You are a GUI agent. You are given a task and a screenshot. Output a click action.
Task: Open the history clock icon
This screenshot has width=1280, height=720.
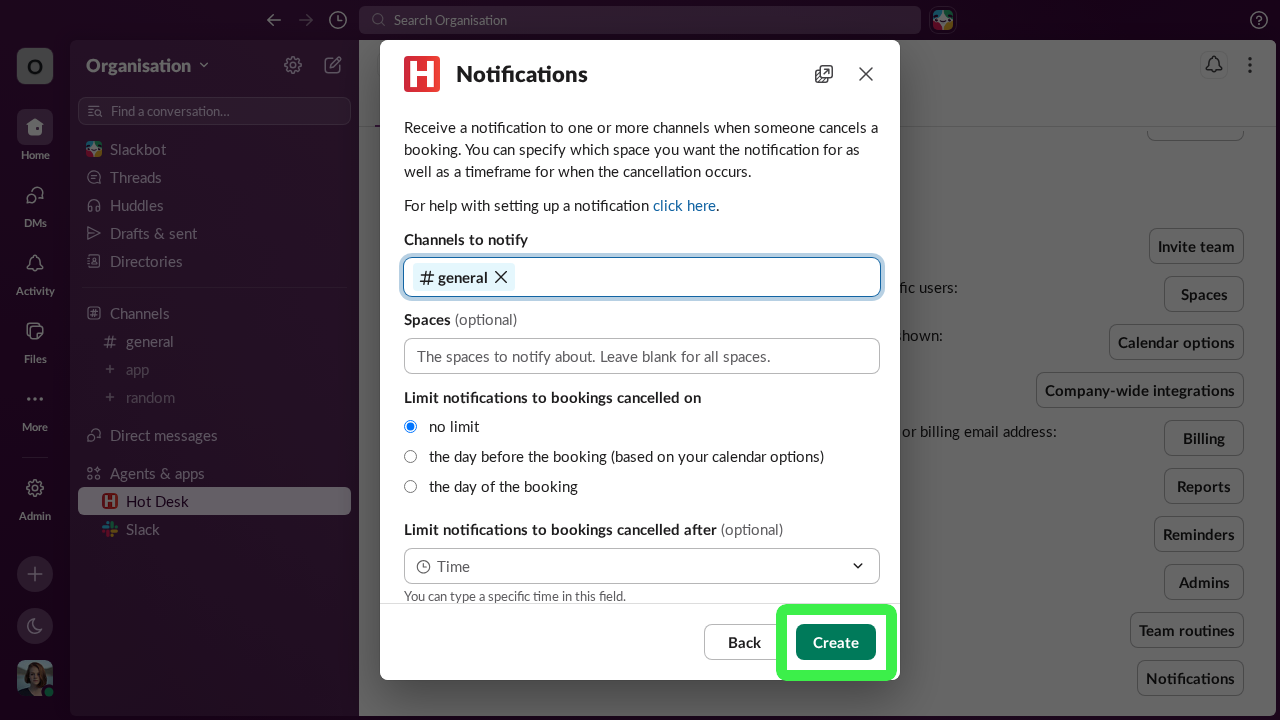click(338, 20)
